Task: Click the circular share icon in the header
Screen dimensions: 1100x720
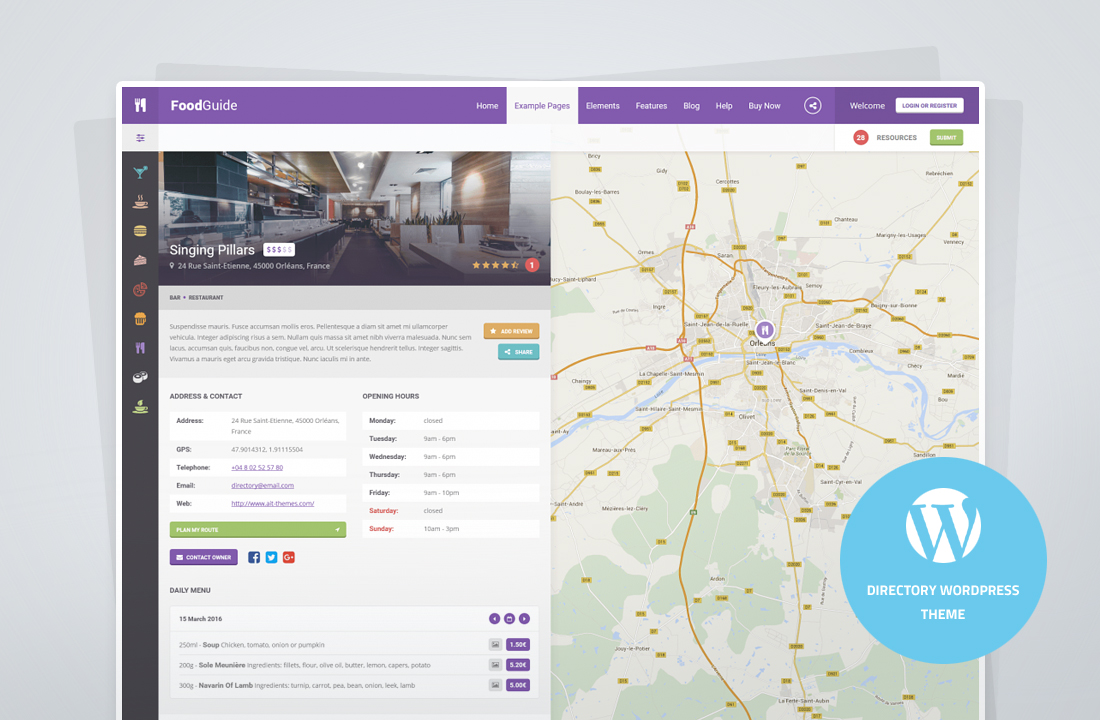Action: point(812,106)
